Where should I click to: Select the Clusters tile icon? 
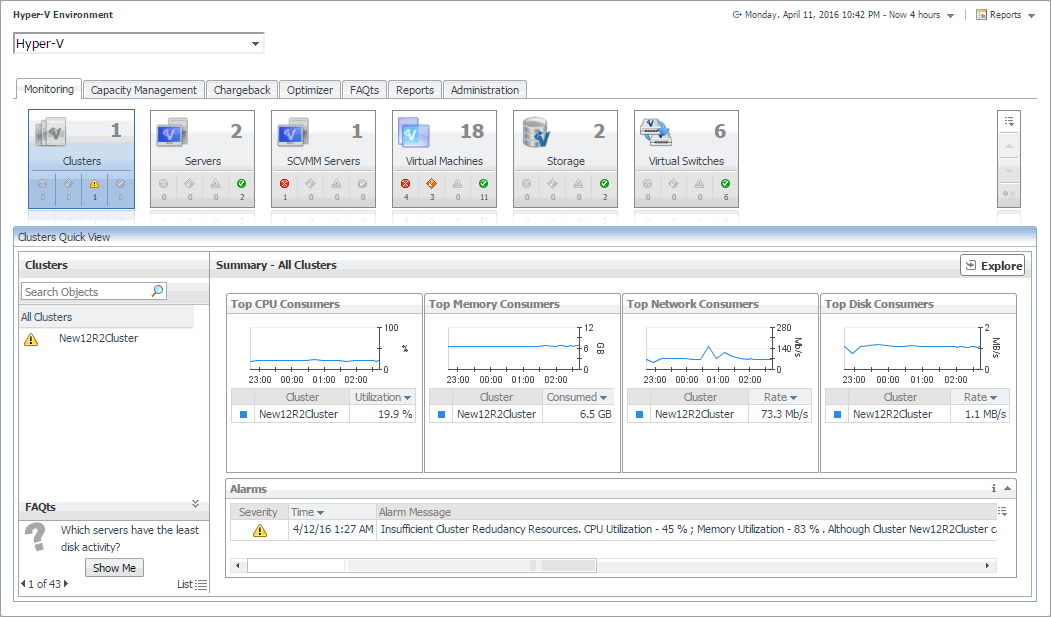click(52, 132)
